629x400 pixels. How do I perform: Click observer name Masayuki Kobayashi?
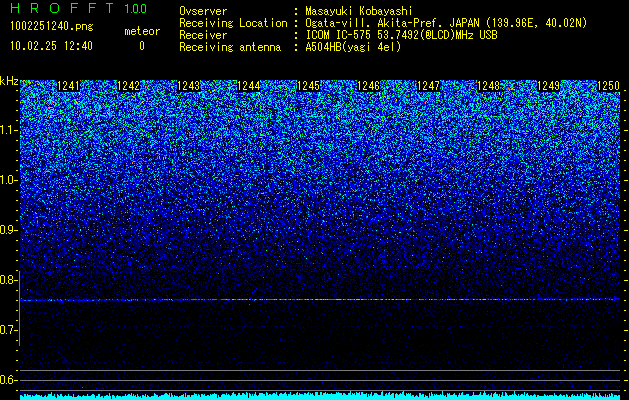359,11
